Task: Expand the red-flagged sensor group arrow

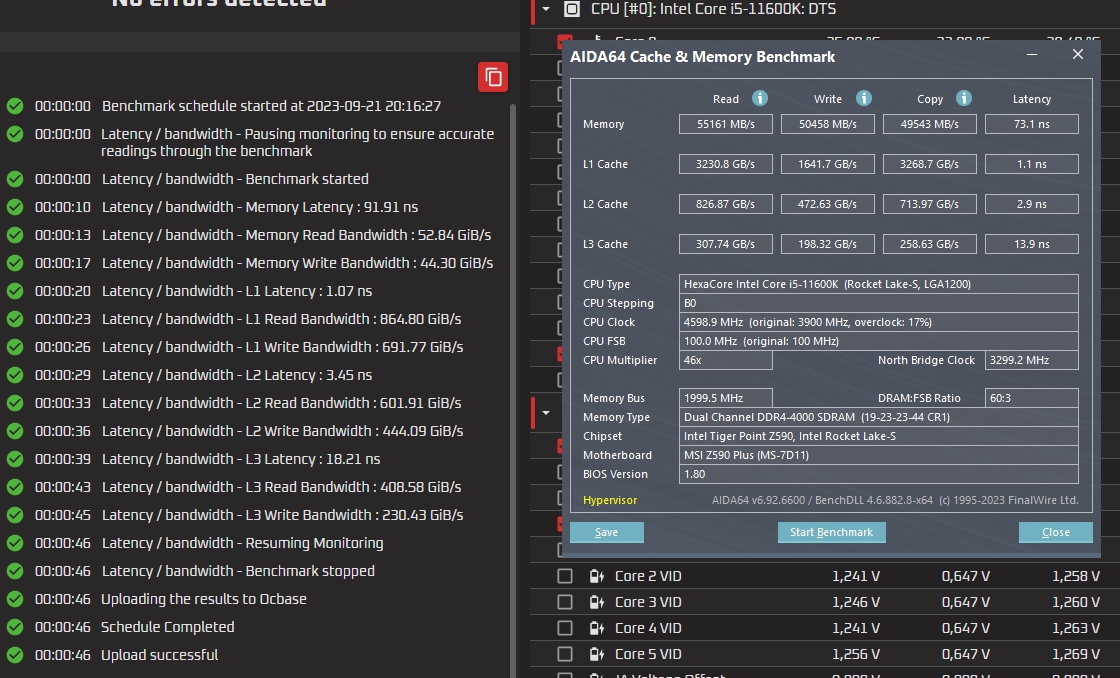Action: click(x=545, y=412)
